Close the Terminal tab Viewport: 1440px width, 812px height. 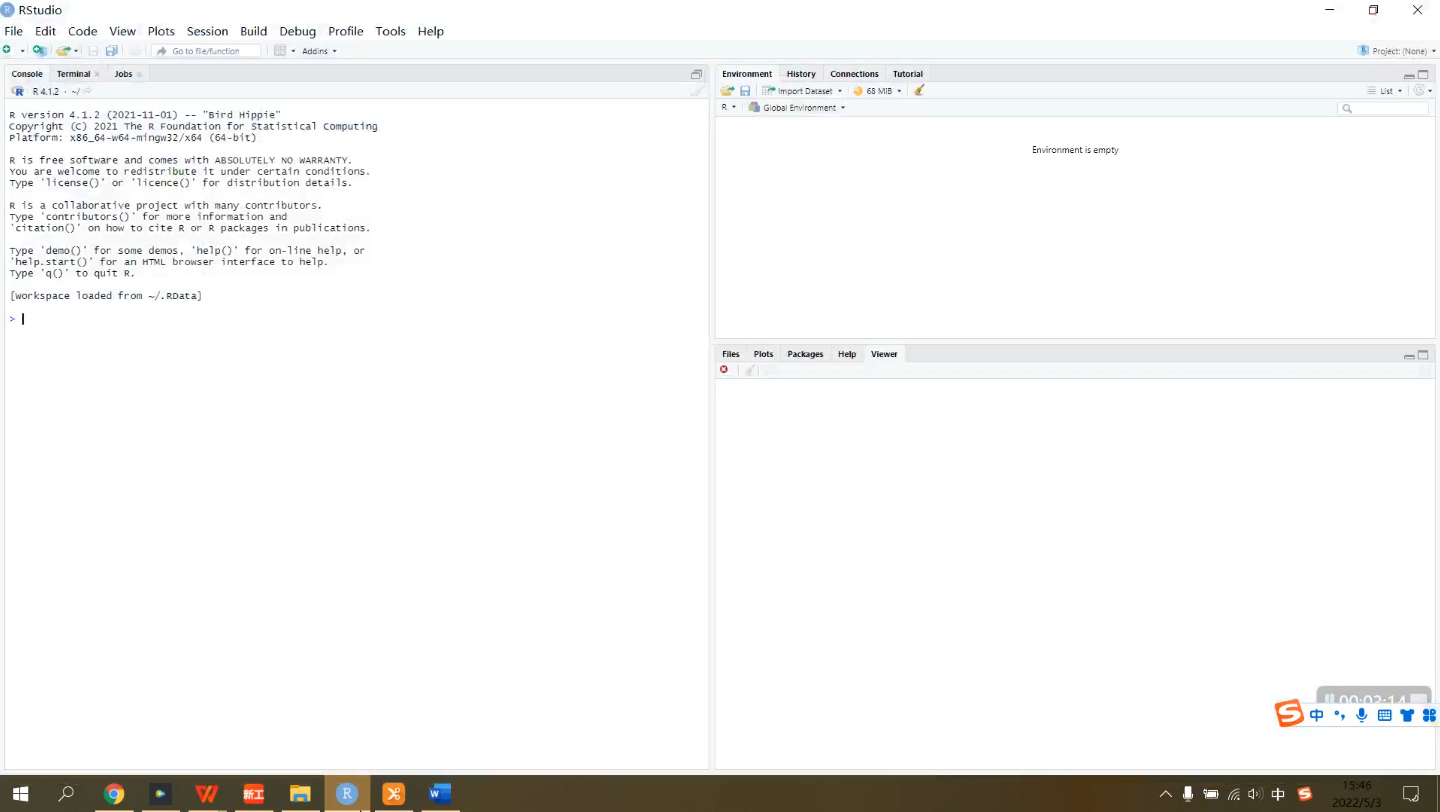pos(97,74)
